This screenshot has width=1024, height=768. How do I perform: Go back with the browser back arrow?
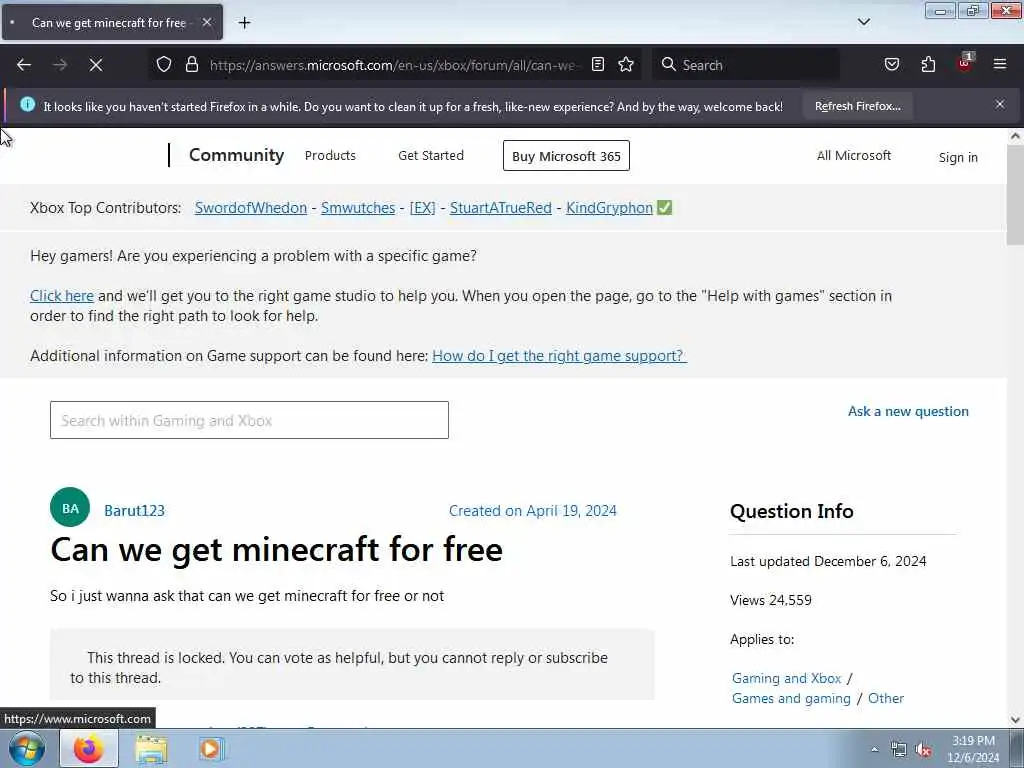[x=24, y=65]
